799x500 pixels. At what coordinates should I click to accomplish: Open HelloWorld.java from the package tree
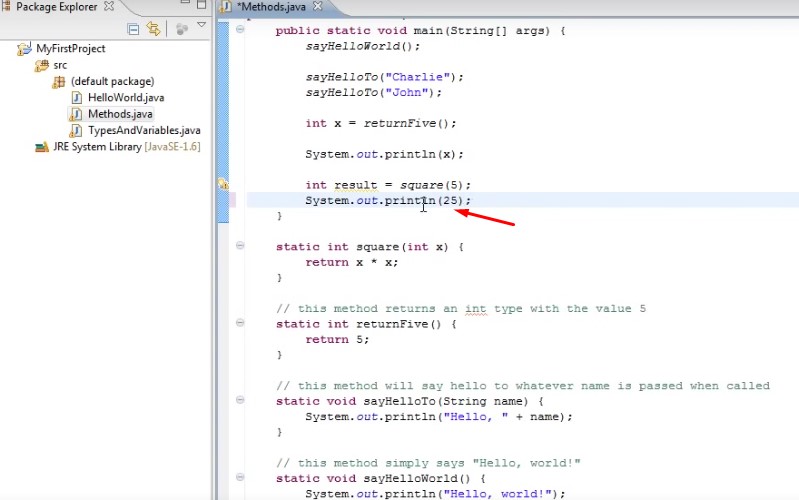[x=125, y=98]
